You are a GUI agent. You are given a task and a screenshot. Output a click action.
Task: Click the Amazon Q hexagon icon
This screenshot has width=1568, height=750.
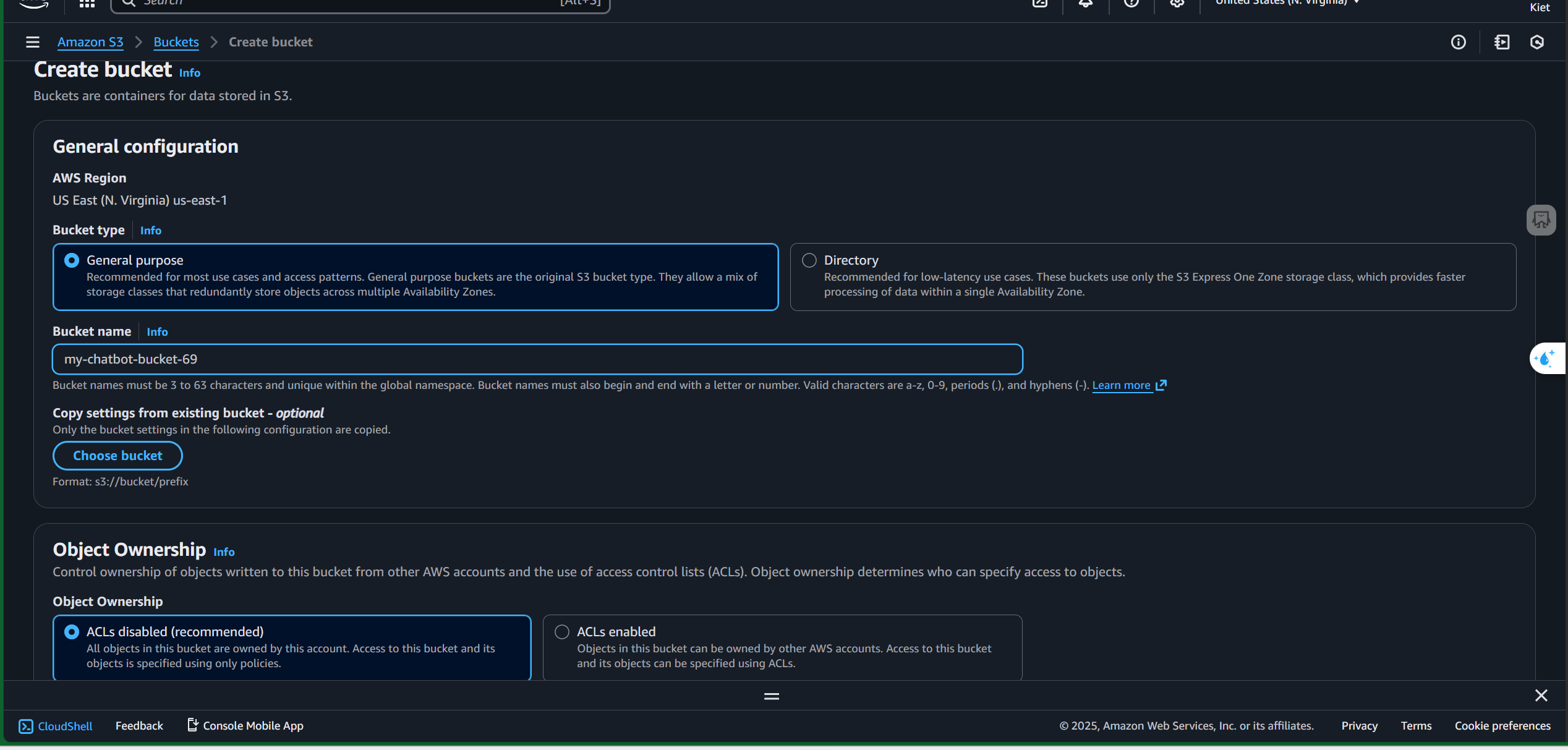click(x=1537, y=42)
